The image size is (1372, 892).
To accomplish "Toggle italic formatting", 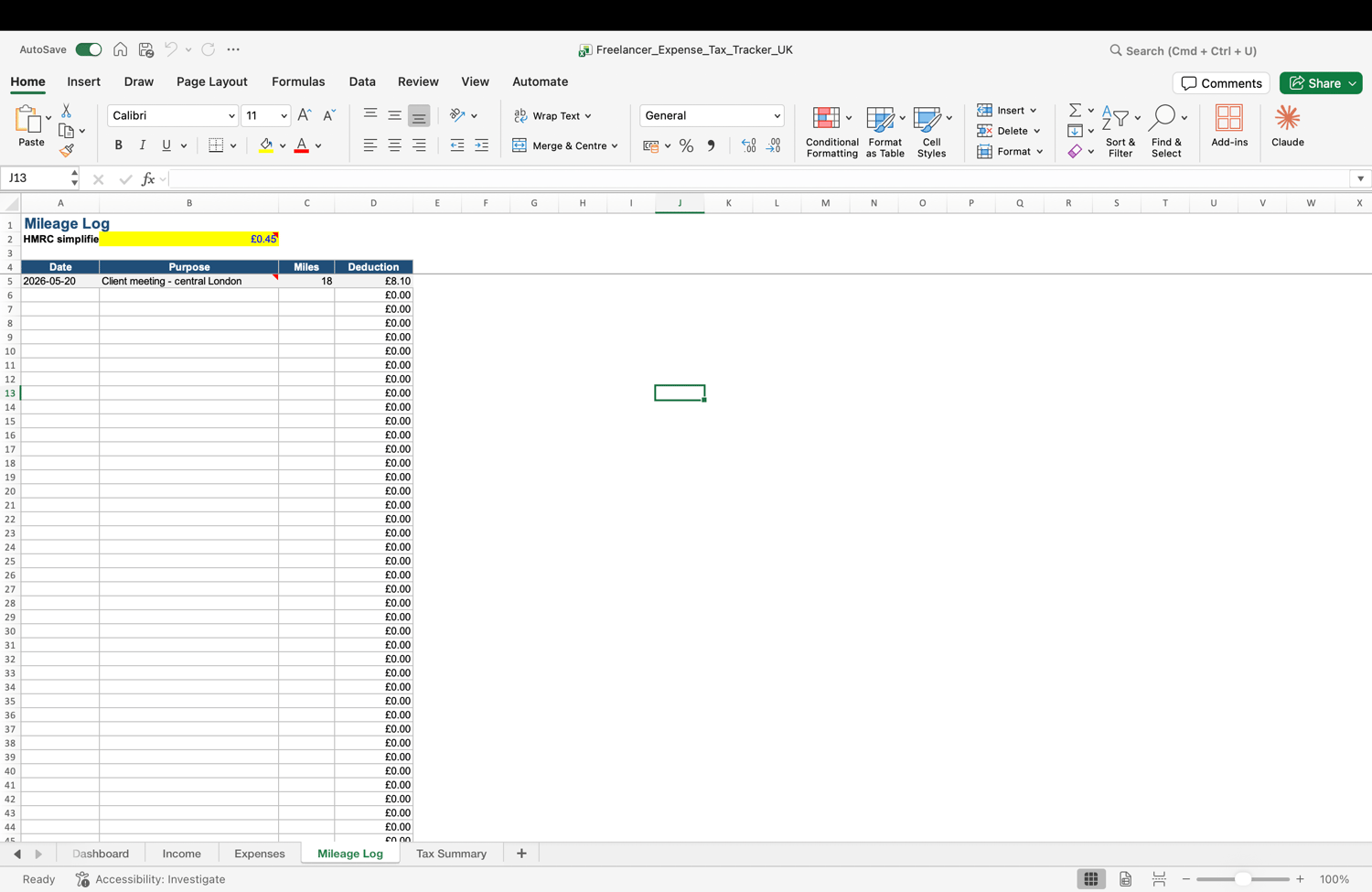I will [142, 145].
